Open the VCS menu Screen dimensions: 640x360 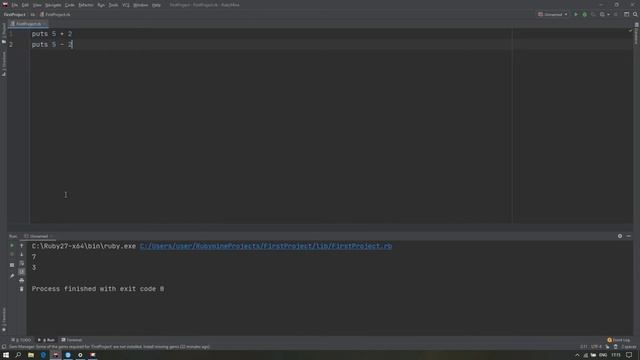(126, 5)
